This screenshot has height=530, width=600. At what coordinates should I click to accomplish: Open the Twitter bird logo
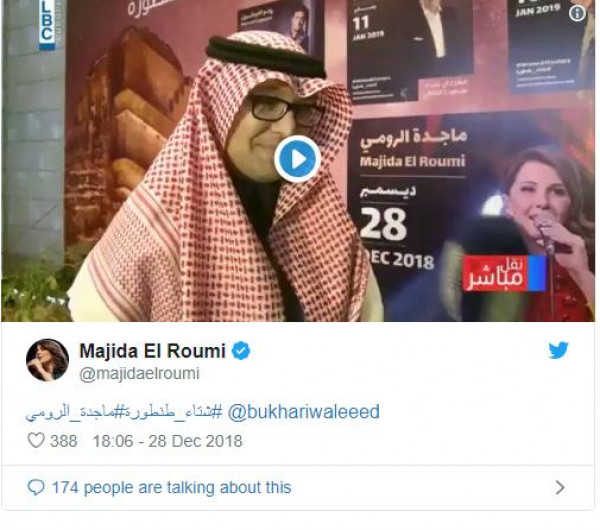[x=558, y=350]
